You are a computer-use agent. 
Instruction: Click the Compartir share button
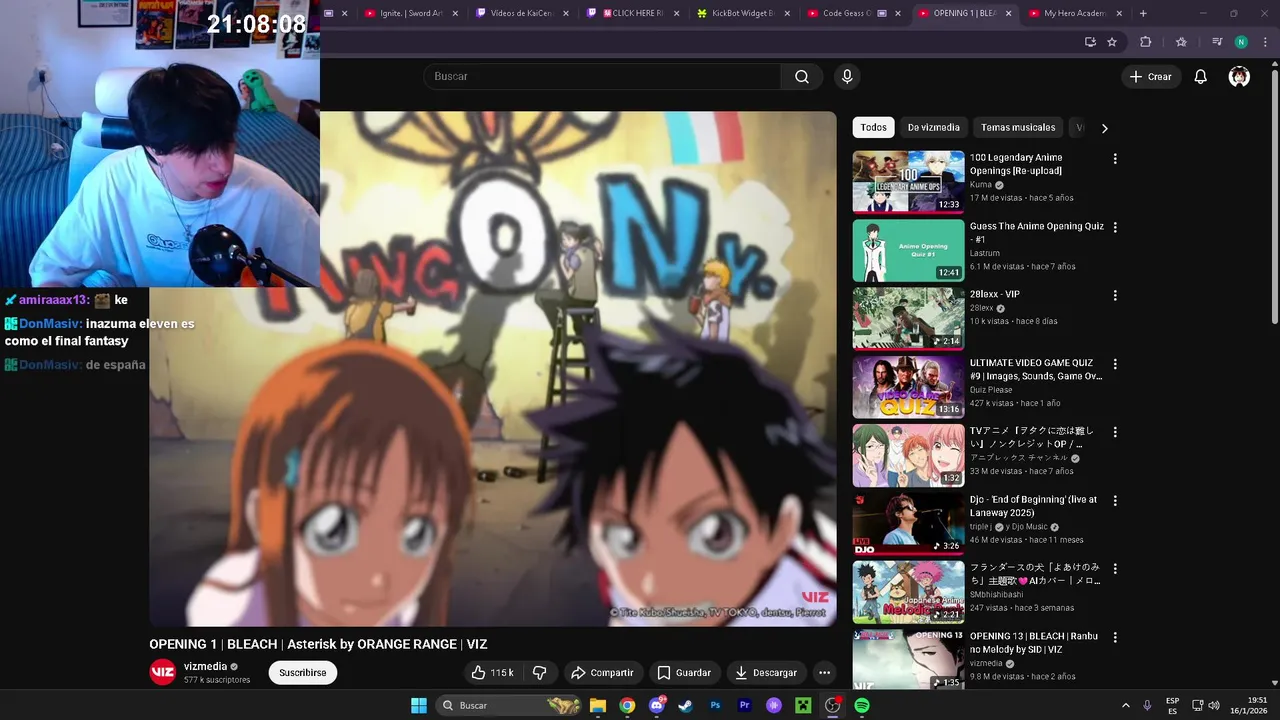point(602,673)
